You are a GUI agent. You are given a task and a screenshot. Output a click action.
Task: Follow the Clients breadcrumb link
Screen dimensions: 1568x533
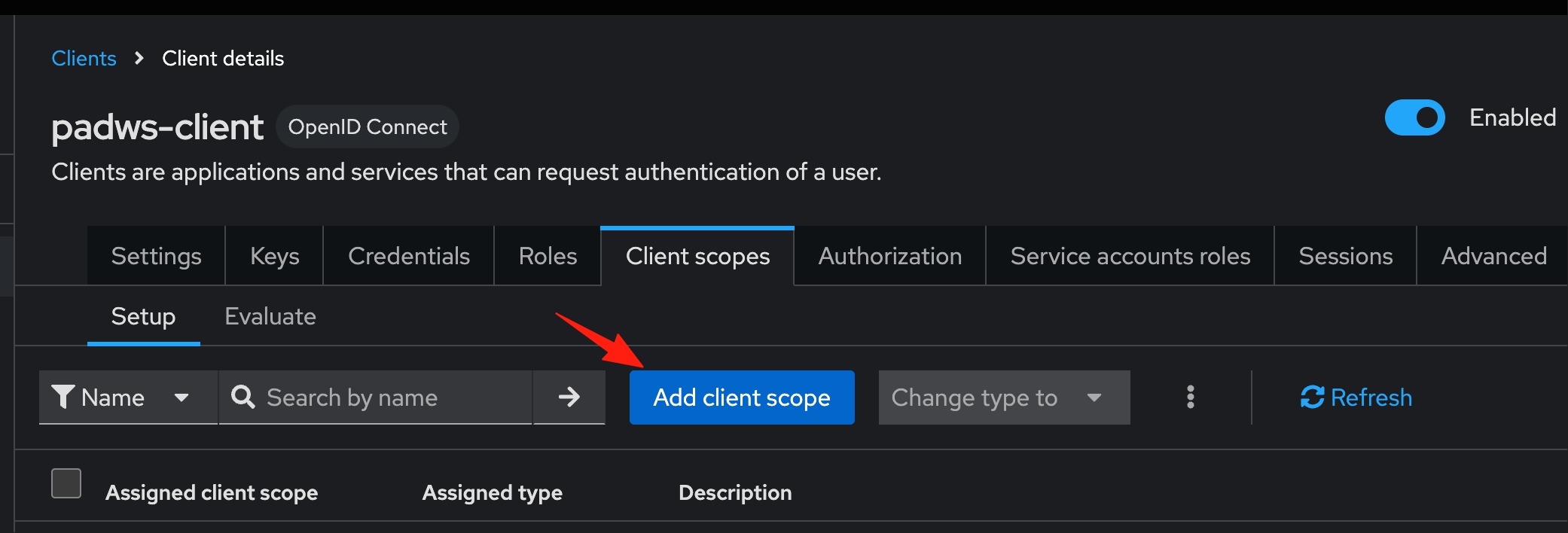[x=84, y=58]
